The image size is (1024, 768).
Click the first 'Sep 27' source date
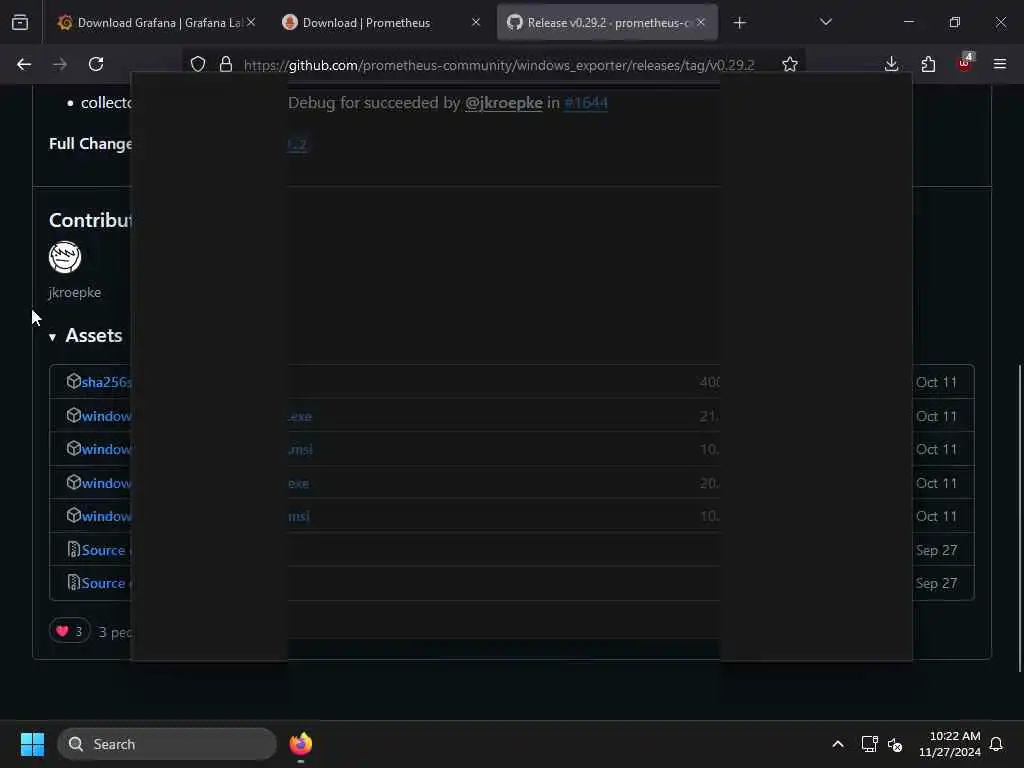tap(936, 550)
